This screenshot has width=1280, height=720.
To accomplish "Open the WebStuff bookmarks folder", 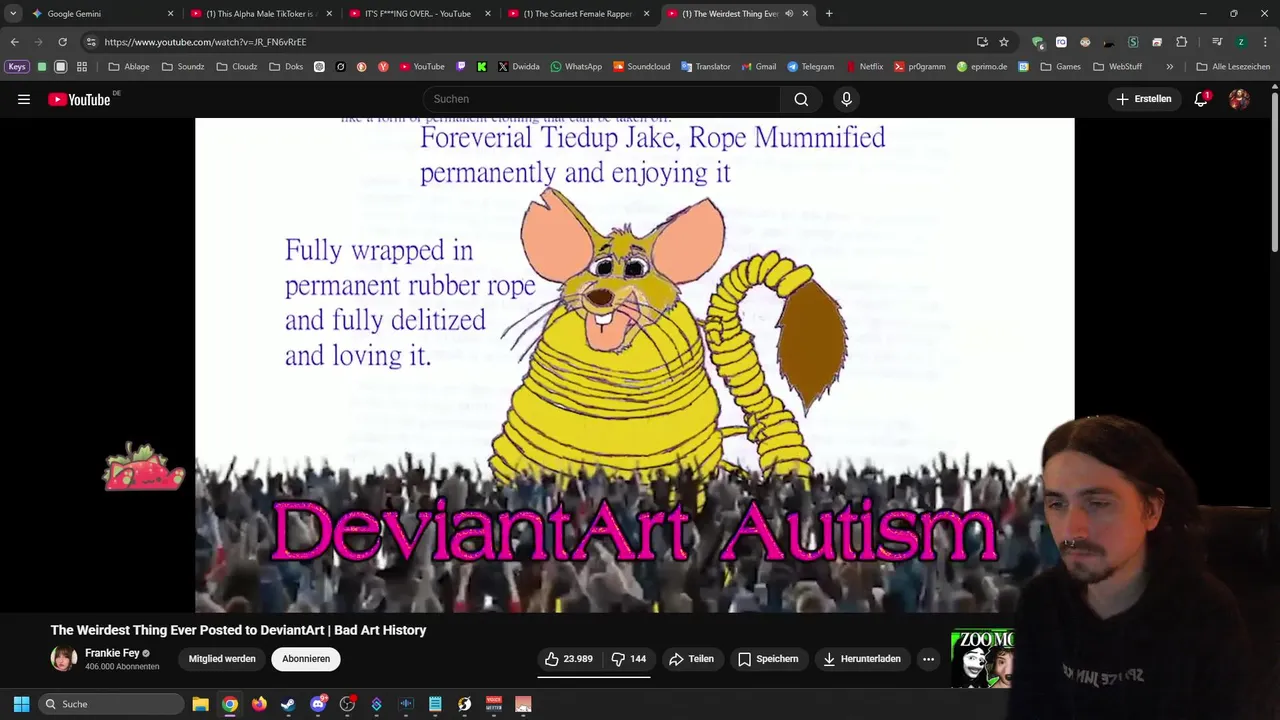I will [1118, 67].
